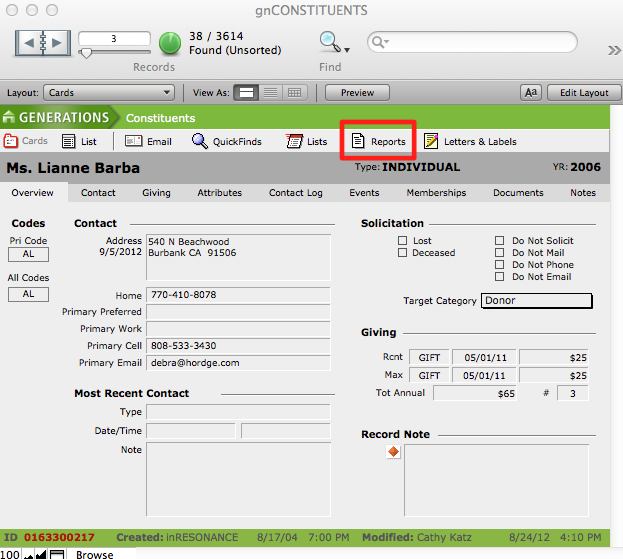Check the Lost checkbox
This screenshot has width=623, height=559.
(x=402, y=241)
